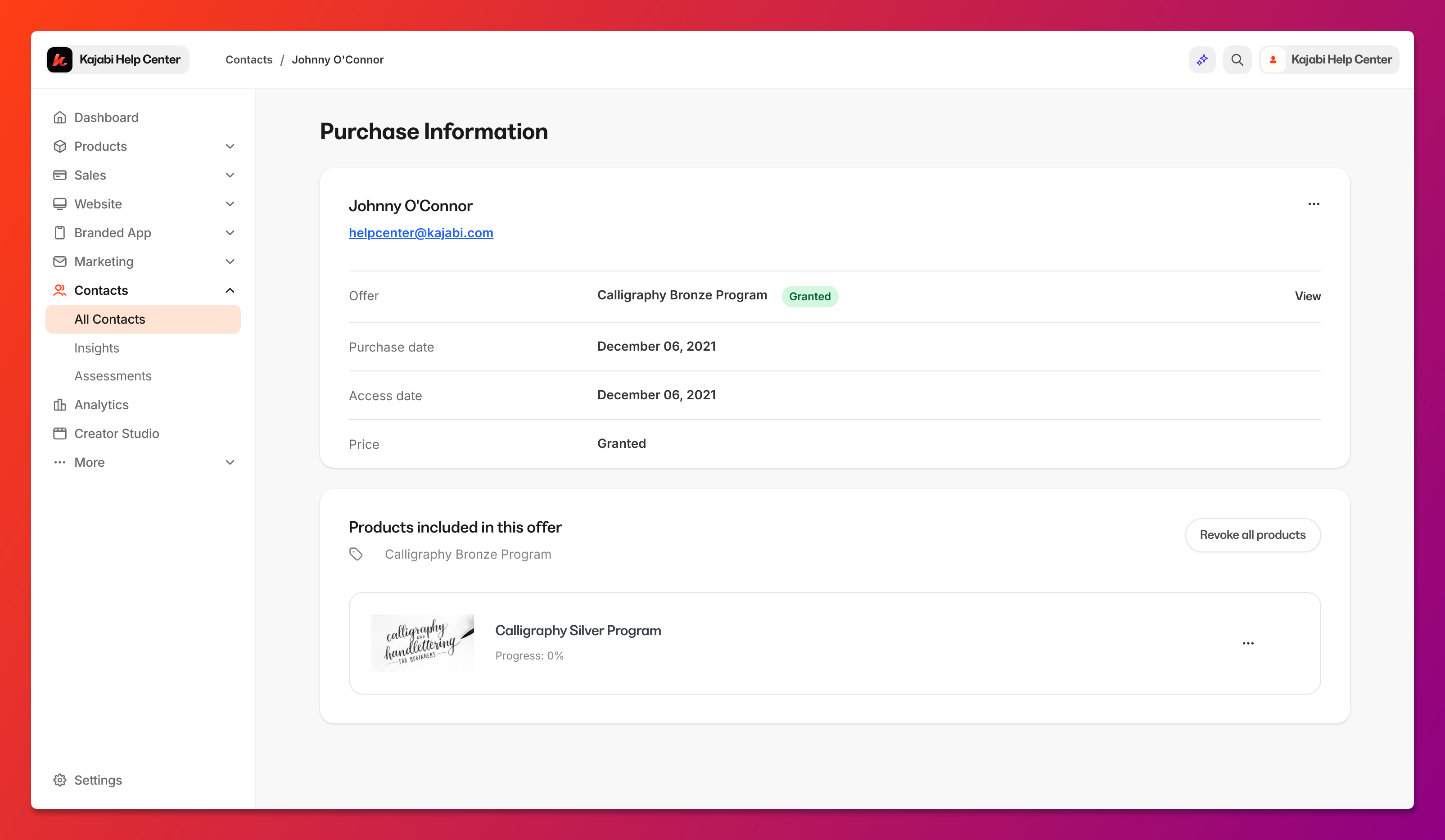The image size is (1445, 840).
Task: Open Insights under Contacts
Action: tap(97, 348)
